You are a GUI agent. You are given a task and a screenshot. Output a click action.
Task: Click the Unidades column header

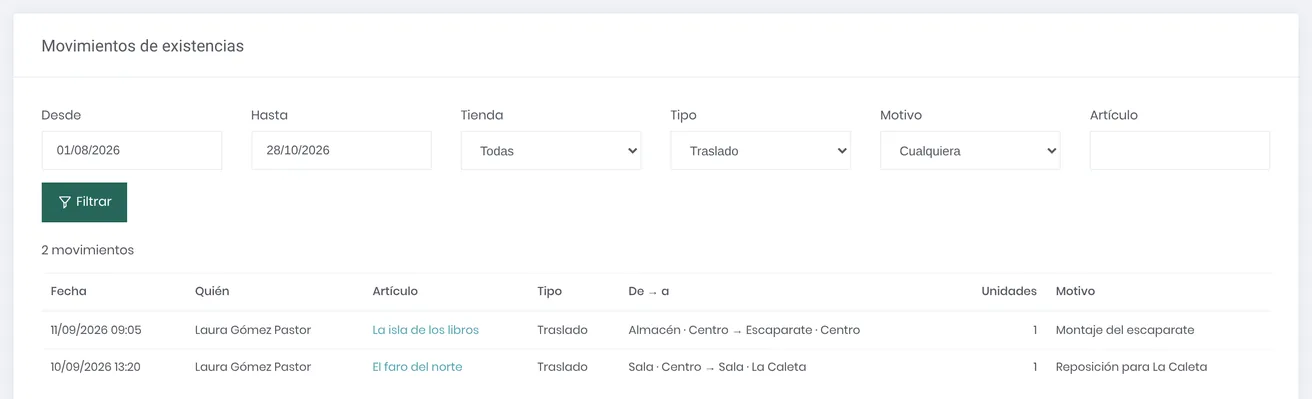[1009, 291]
